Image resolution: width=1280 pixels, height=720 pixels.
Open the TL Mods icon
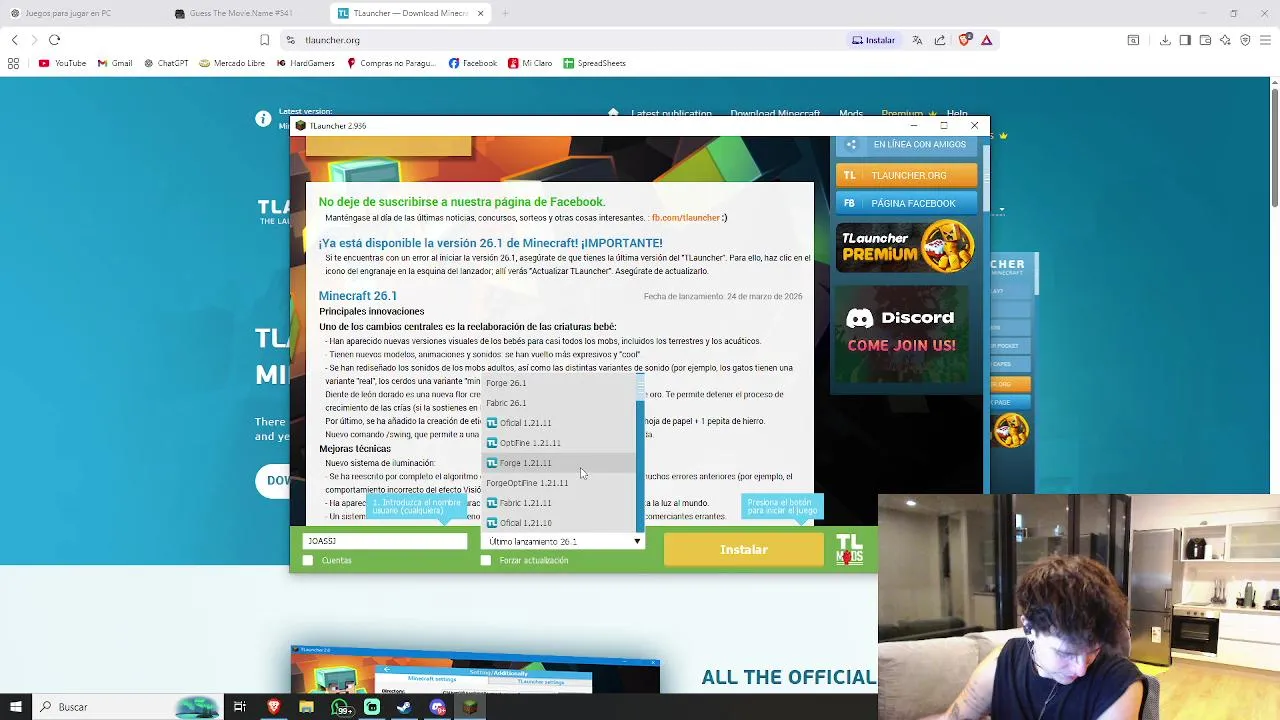(850, 550)
